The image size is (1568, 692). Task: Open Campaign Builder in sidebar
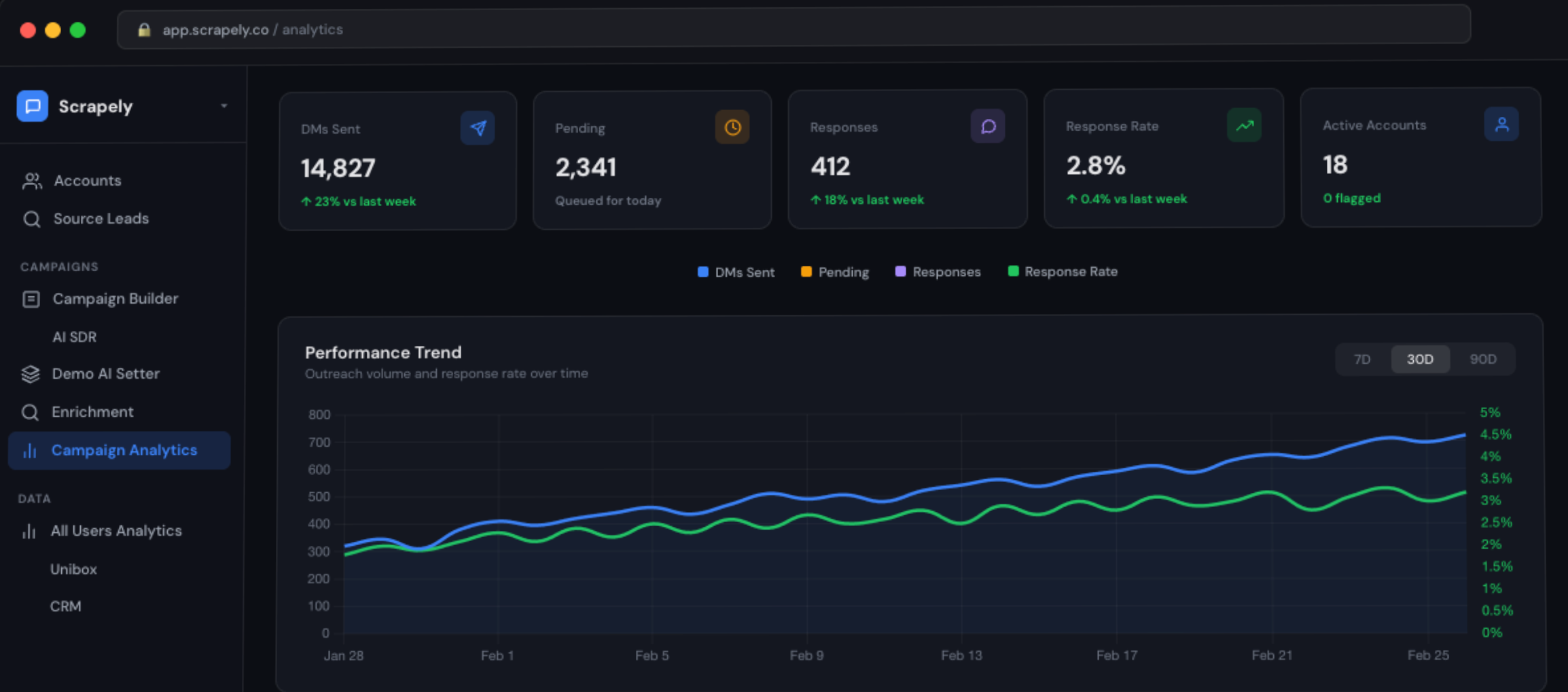point(115,298)
